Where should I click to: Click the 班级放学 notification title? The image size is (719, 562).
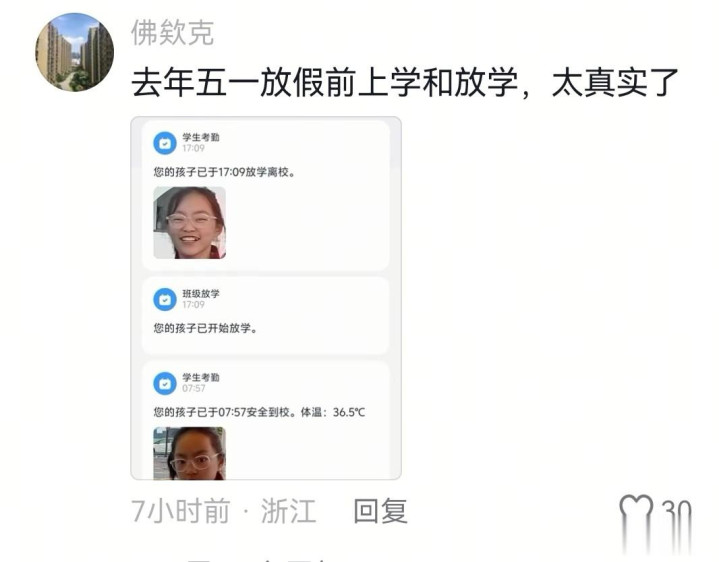[x=201, y=293]
